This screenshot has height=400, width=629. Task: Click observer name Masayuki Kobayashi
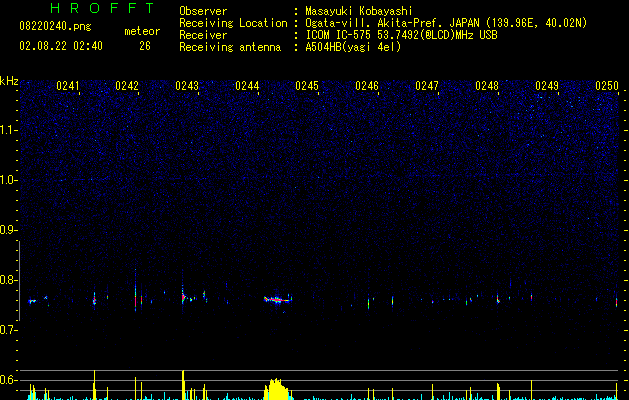[359, 11]
